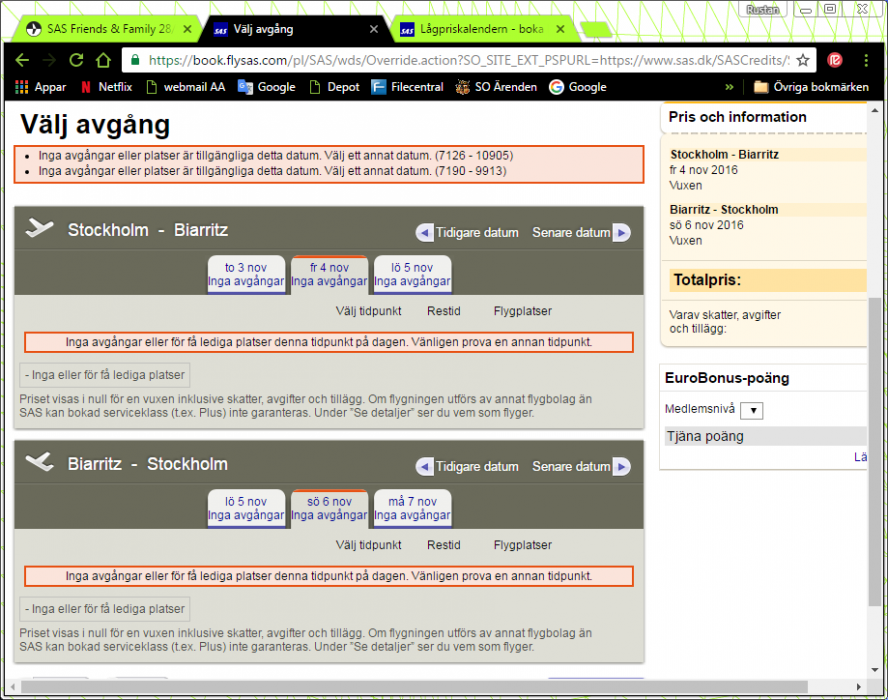Click the browser home icon
This screenshot has width=888, height=700.
point(102,60)
